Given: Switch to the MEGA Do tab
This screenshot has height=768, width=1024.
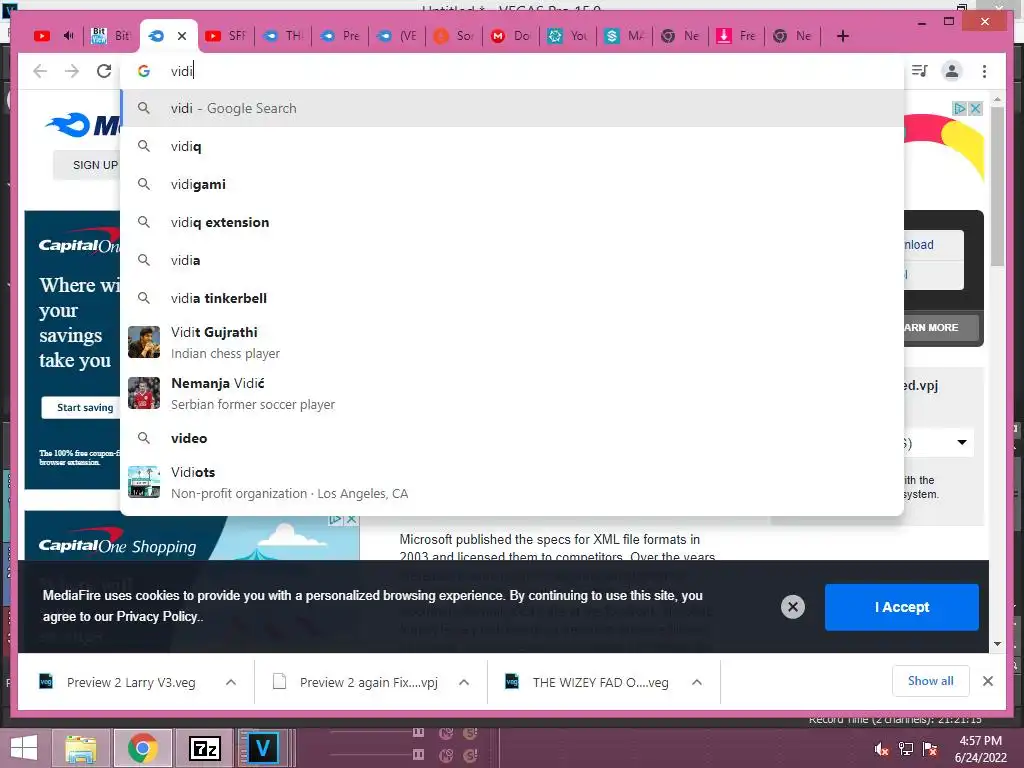Looking at the screenshot, I should 511,36.
